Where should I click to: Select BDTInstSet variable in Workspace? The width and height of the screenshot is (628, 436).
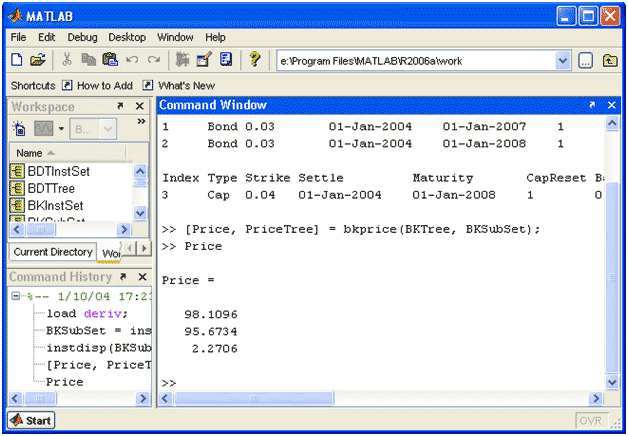50,171
